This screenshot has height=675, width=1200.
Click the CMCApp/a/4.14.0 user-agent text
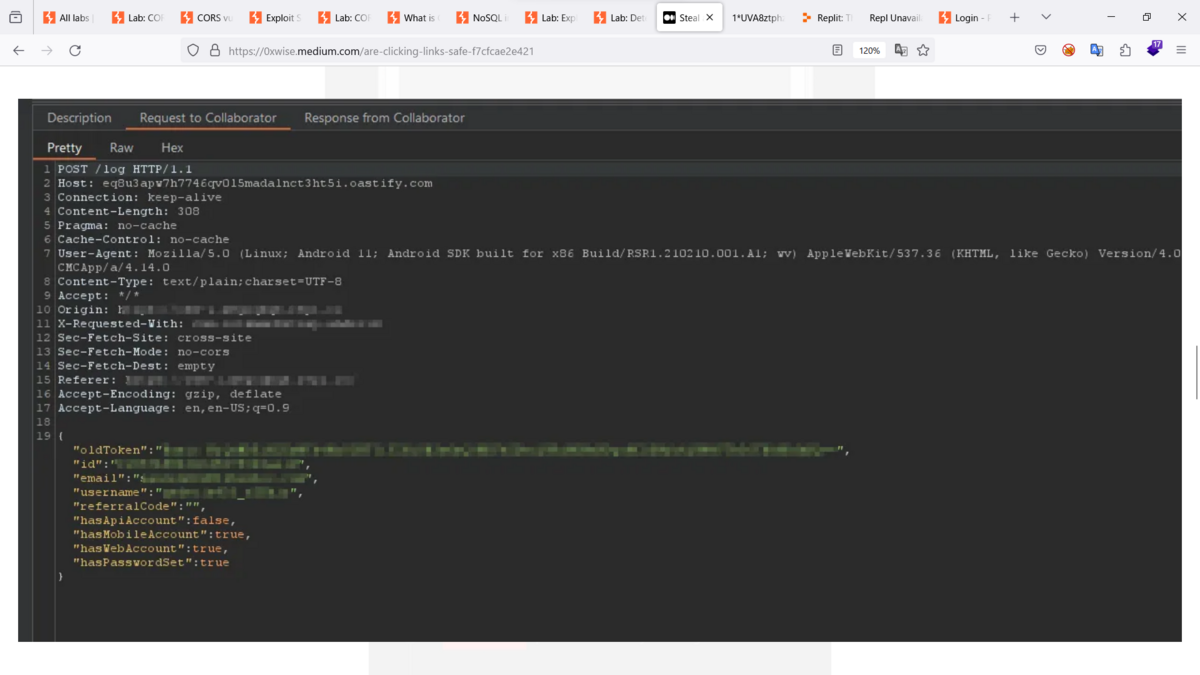tap(114, 268)
